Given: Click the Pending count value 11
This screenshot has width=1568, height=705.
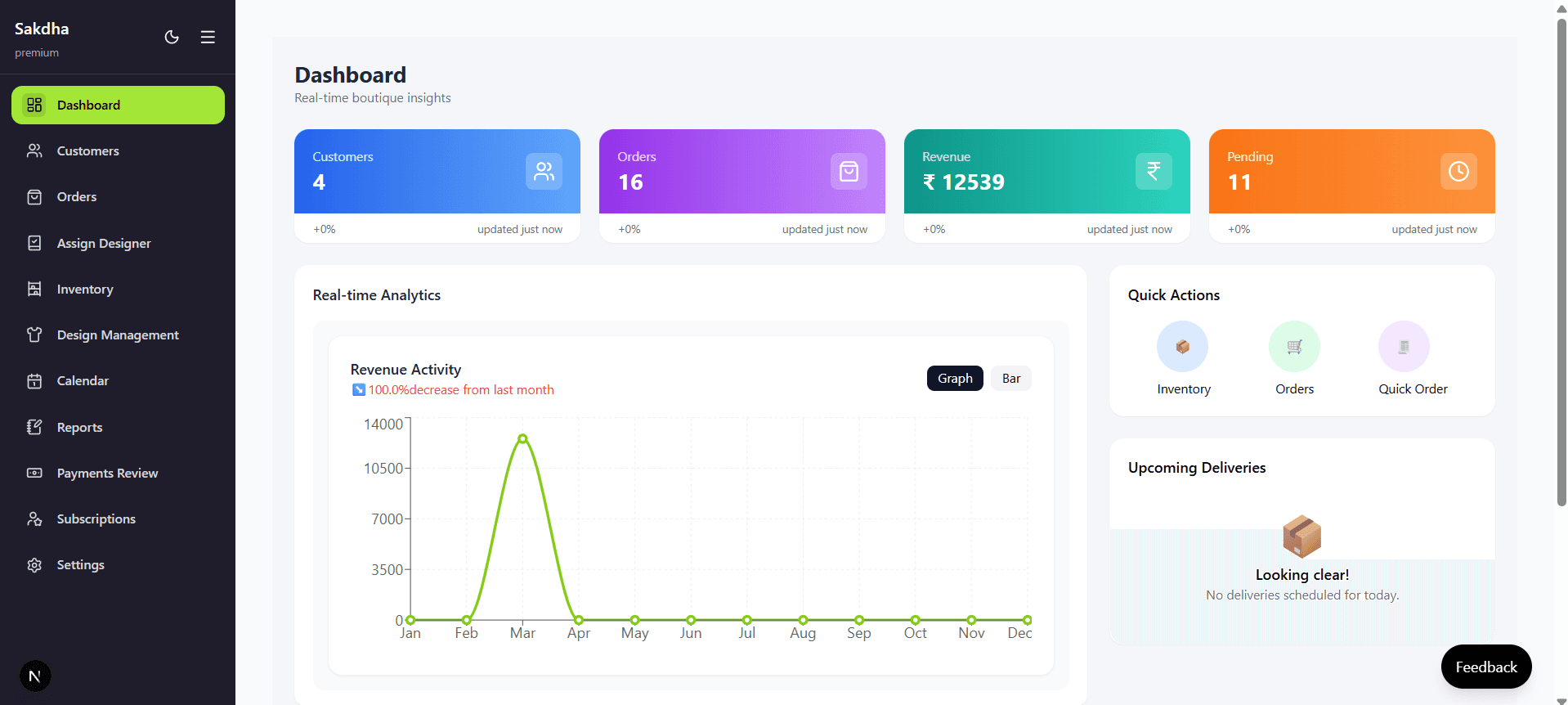Looking at the screenshot, I should [x=1239, y=182].
